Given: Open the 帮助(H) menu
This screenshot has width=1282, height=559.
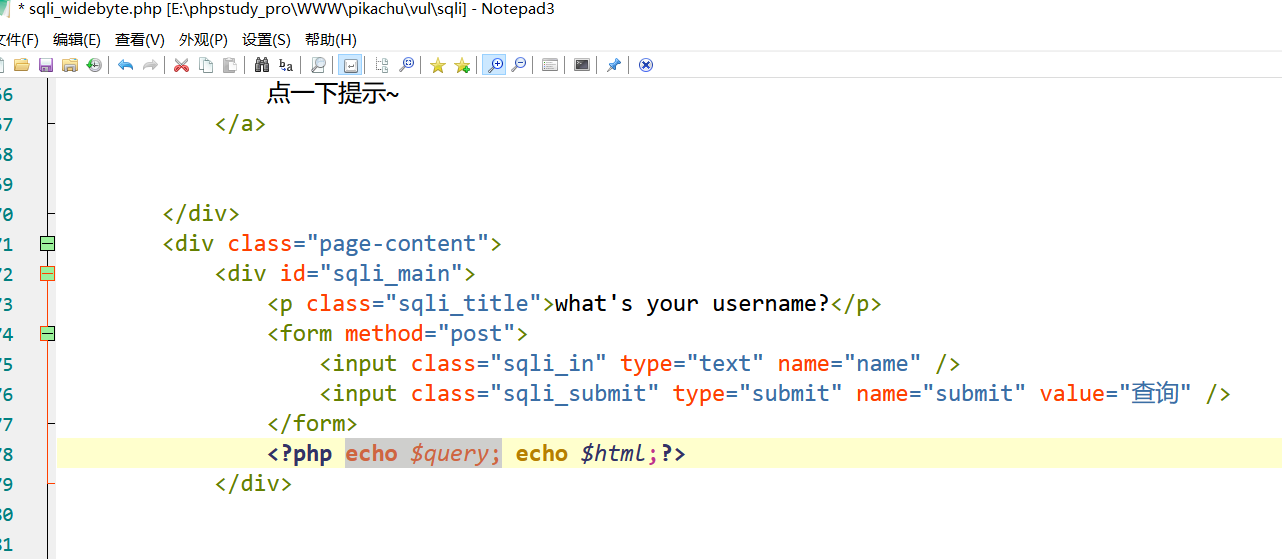Looking at the screenshot, I should pyautogui.click(x=331, y=40).
